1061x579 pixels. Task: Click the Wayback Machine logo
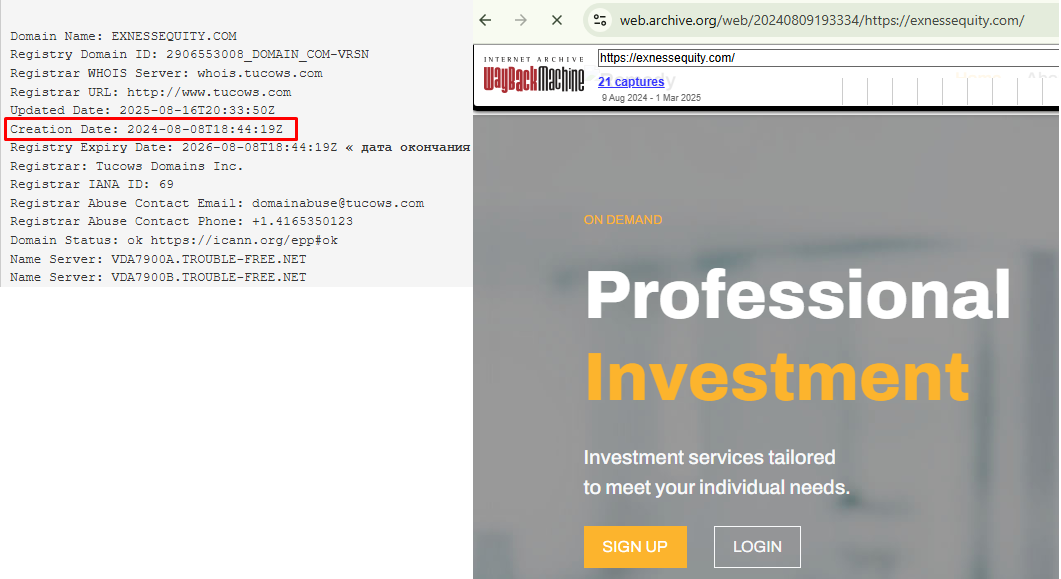coord(534,75)
